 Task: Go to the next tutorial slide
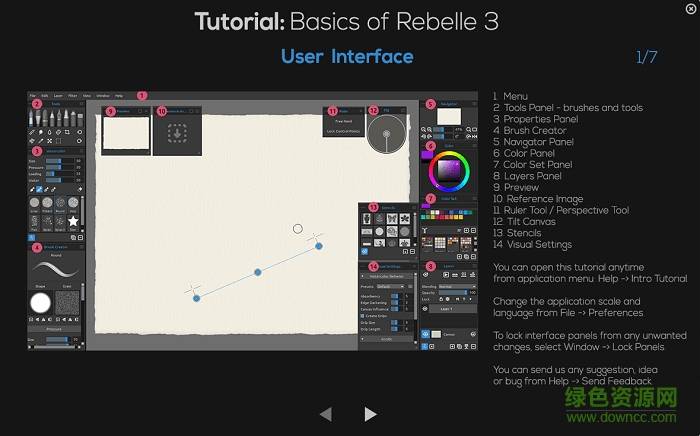(x=371, y=413)
